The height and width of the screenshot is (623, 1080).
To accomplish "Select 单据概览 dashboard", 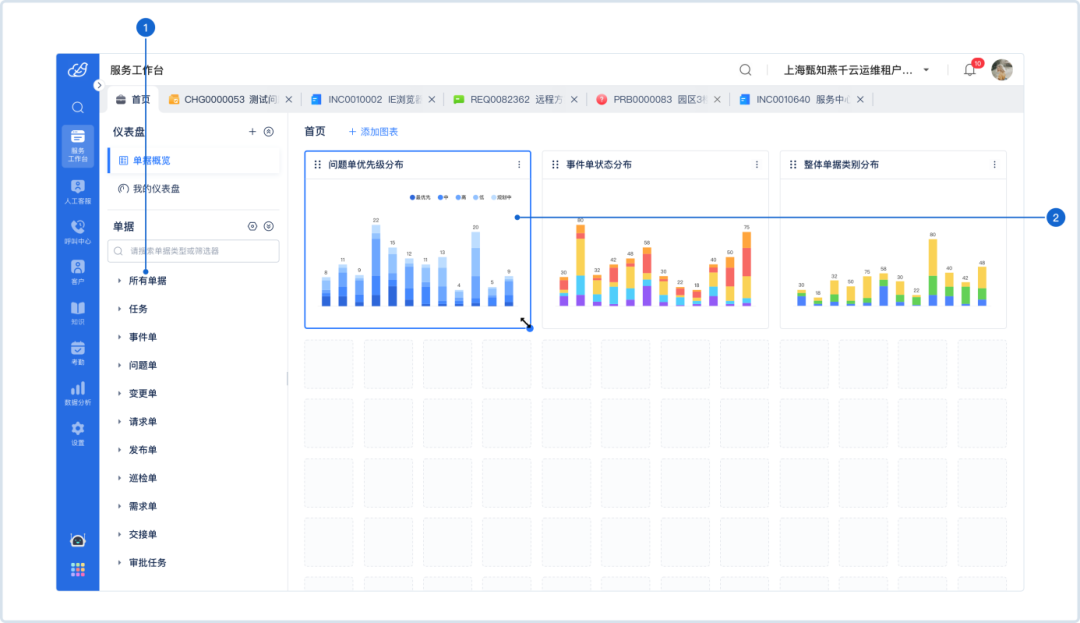I will (x=194, y=160).
